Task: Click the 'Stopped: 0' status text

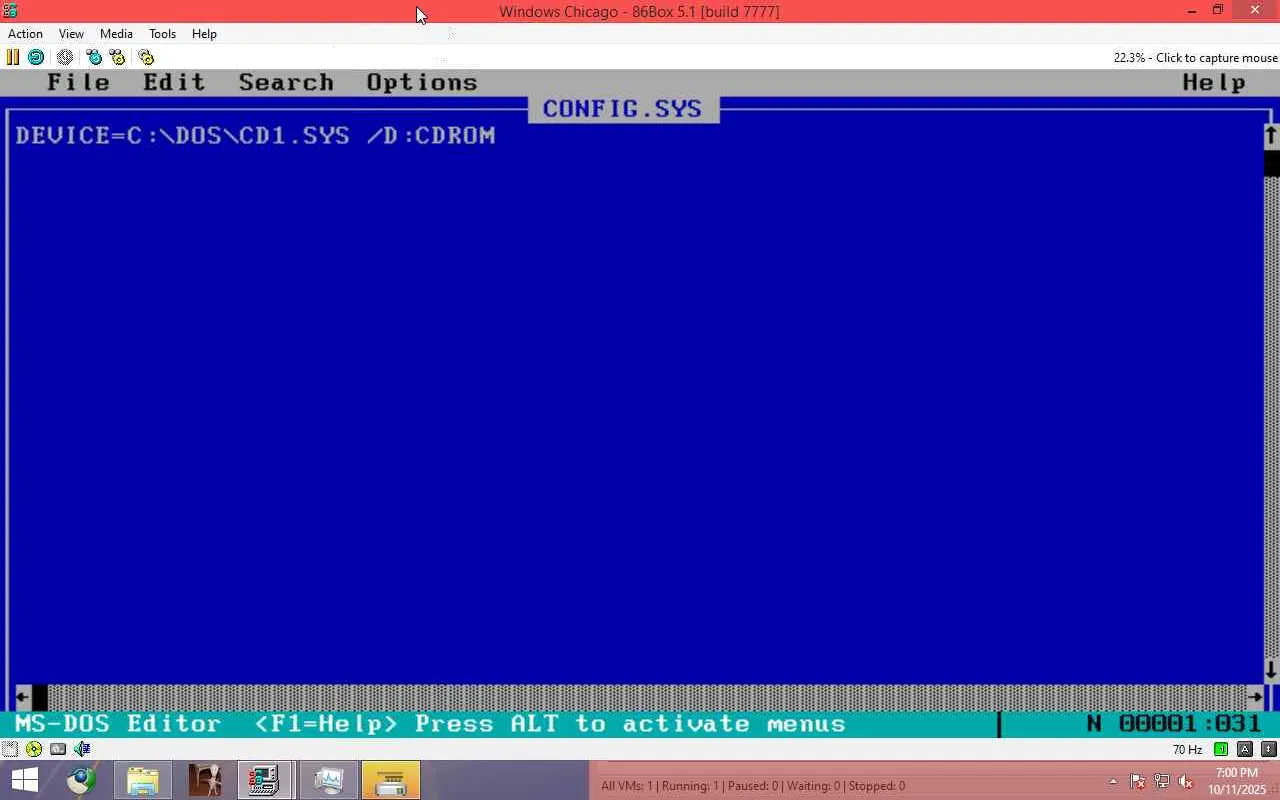Action: 877,786
